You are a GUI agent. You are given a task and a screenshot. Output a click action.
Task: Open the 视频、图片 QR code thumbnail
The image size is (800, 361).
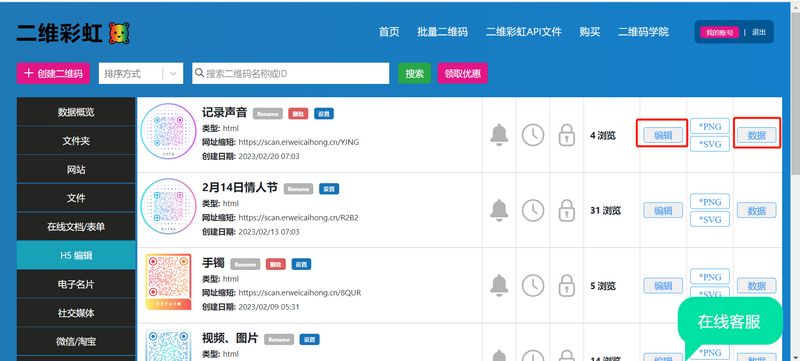click(168, 345)
